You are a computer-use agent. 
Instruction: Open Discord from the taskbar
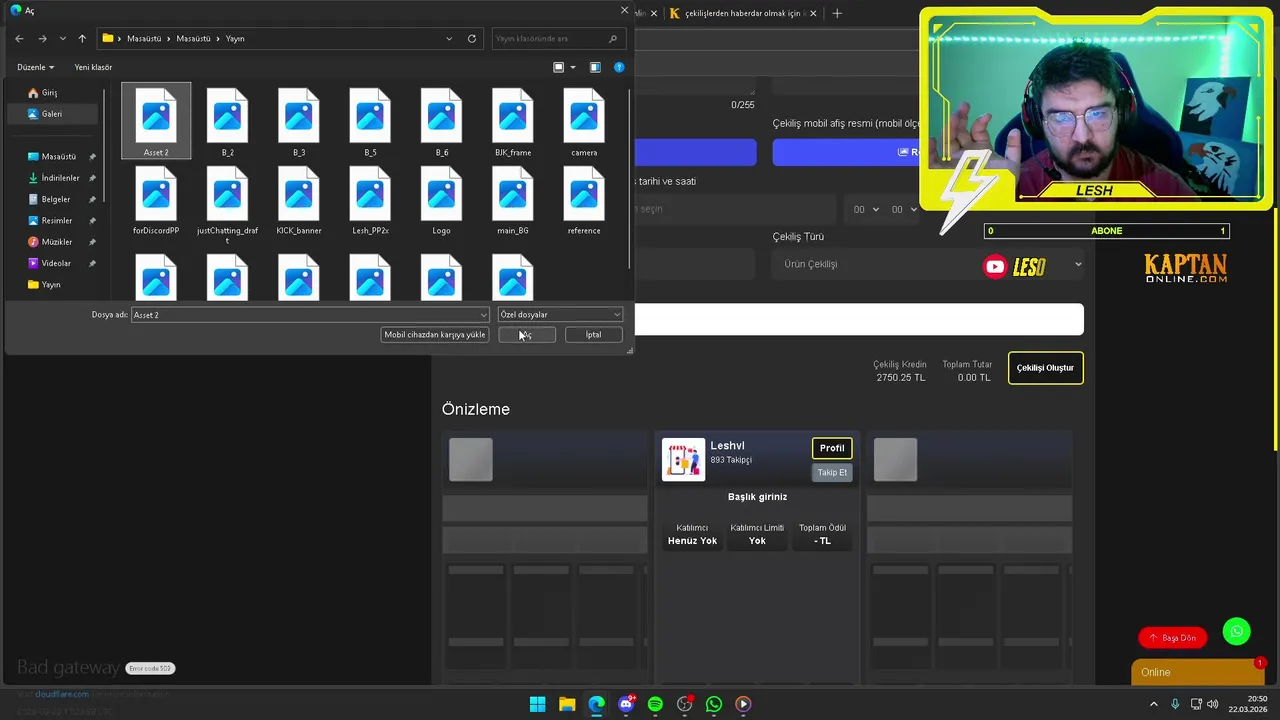click(x=626, y=704)
